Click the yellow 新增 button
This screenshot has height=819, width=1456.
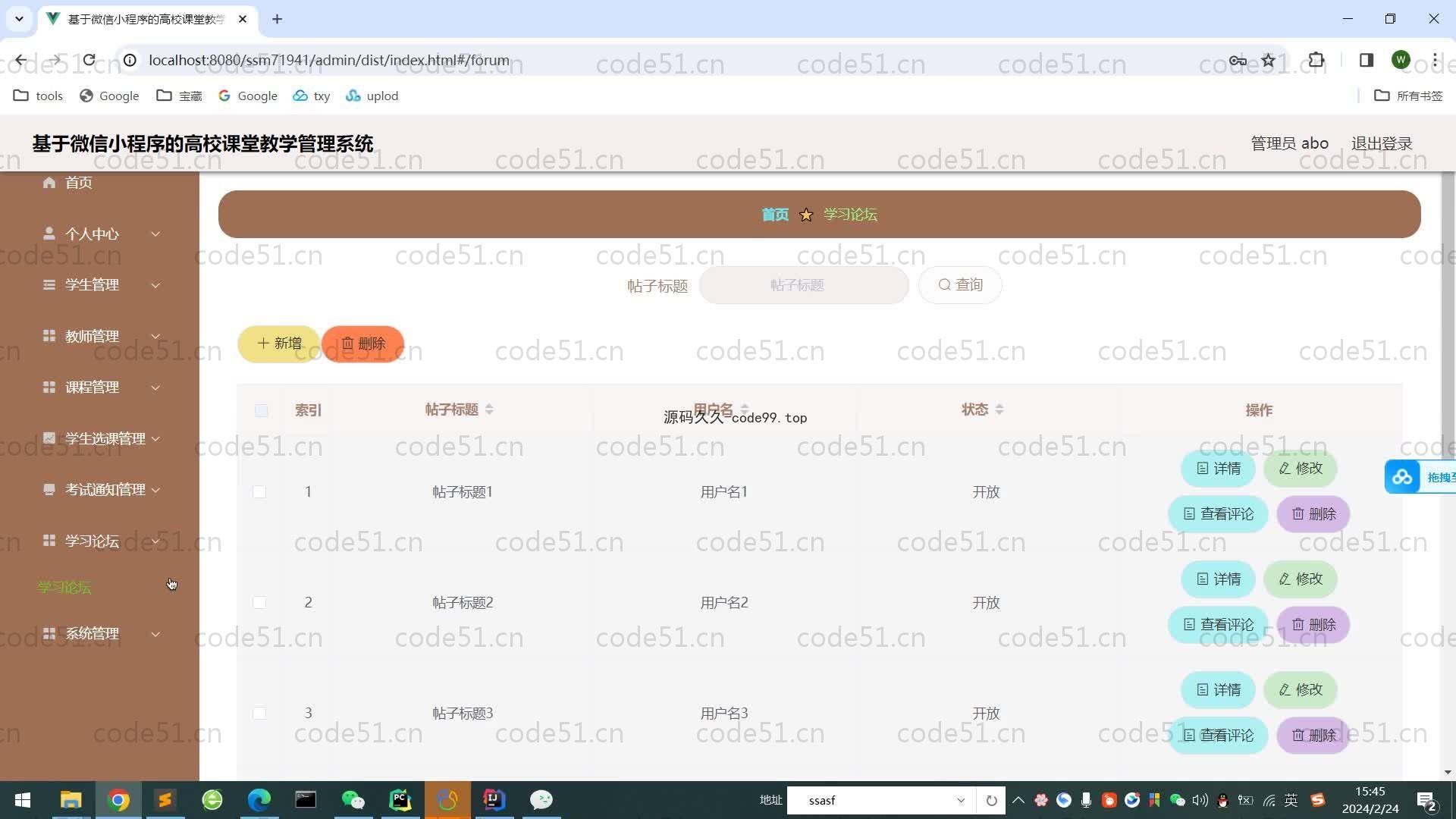click(279, 344)
